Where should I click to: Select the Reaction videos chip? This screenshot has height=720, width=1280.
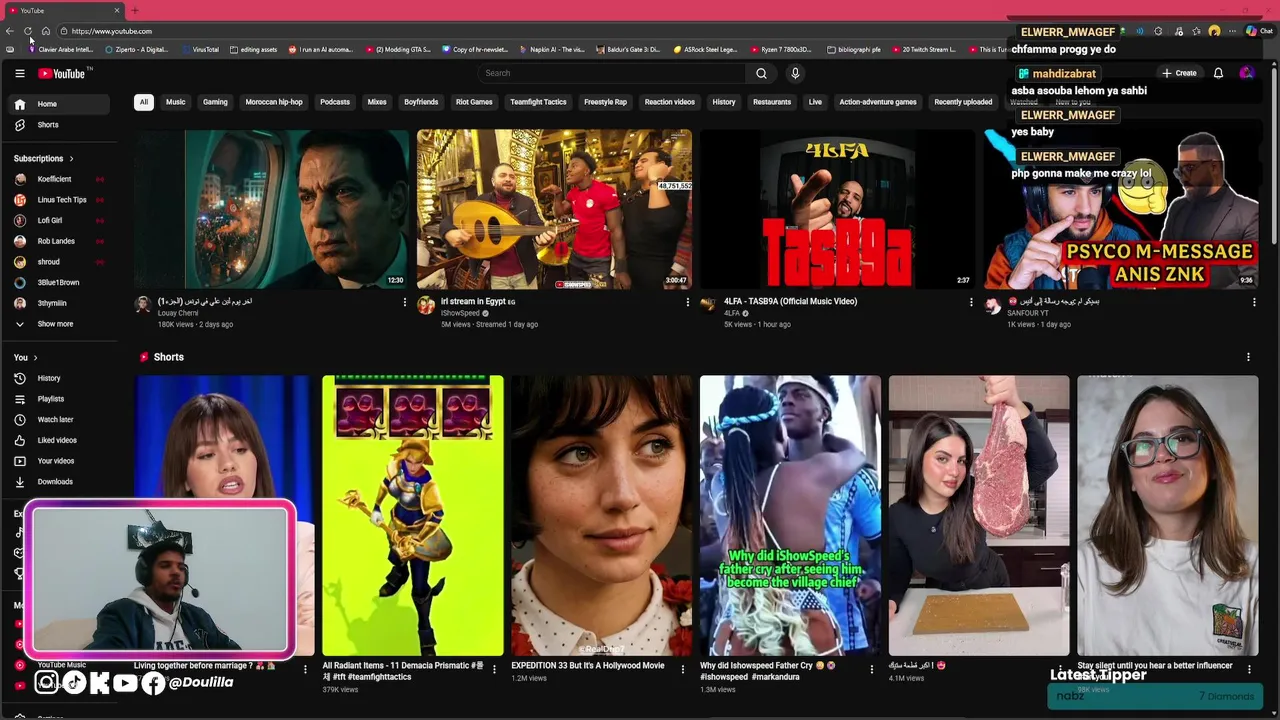(670, 102)
